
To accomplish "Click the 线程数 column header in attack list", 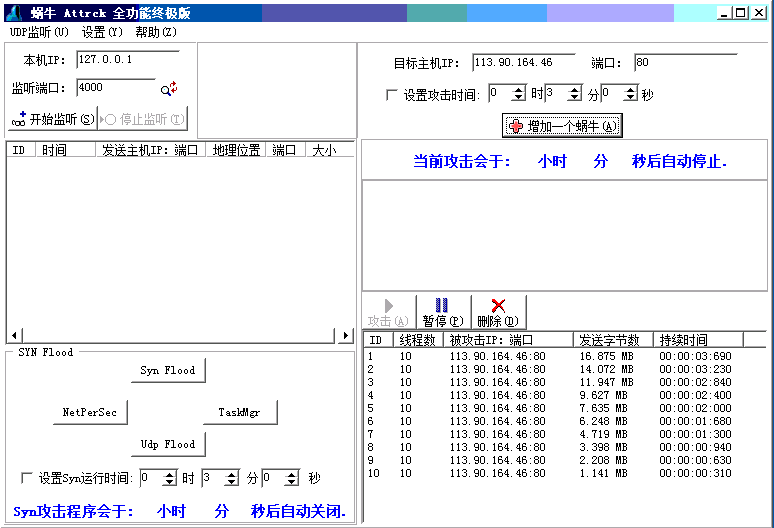I will (419, 340).
